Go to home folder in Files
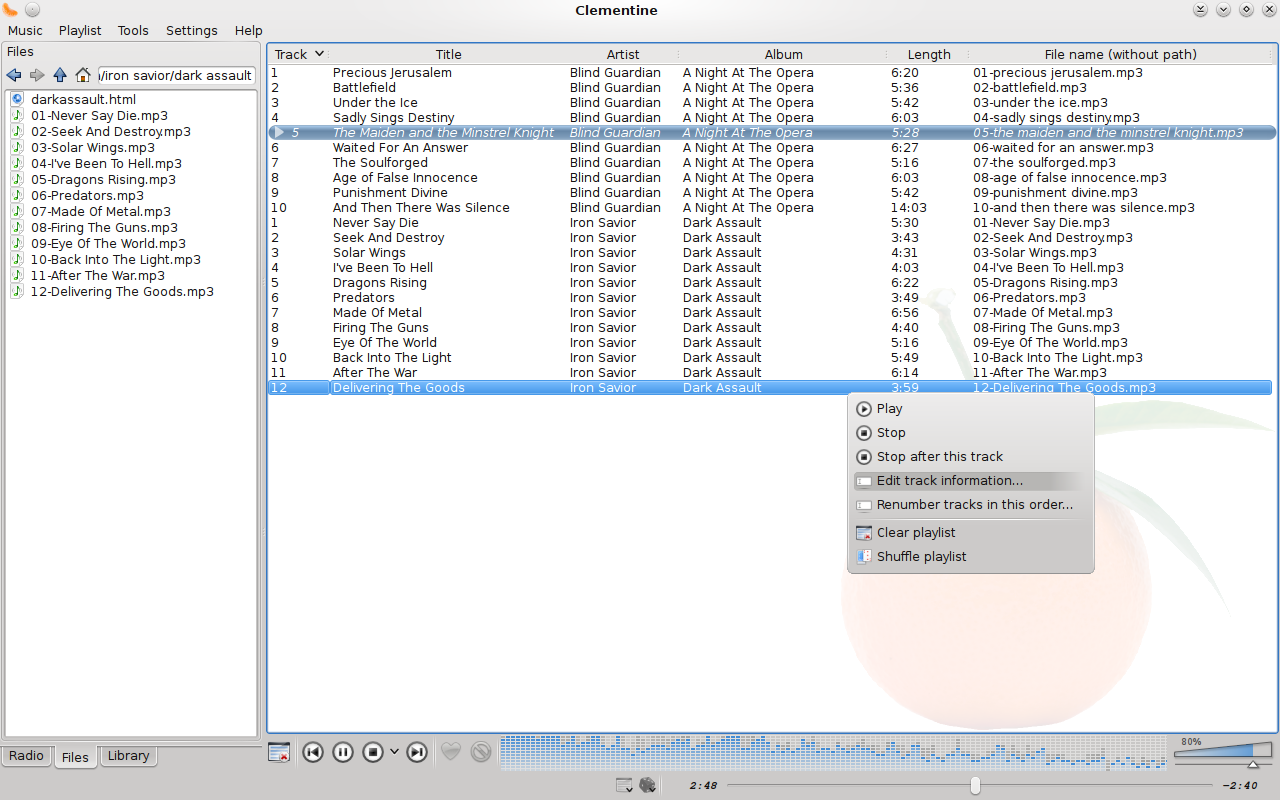 coord(83,75)
